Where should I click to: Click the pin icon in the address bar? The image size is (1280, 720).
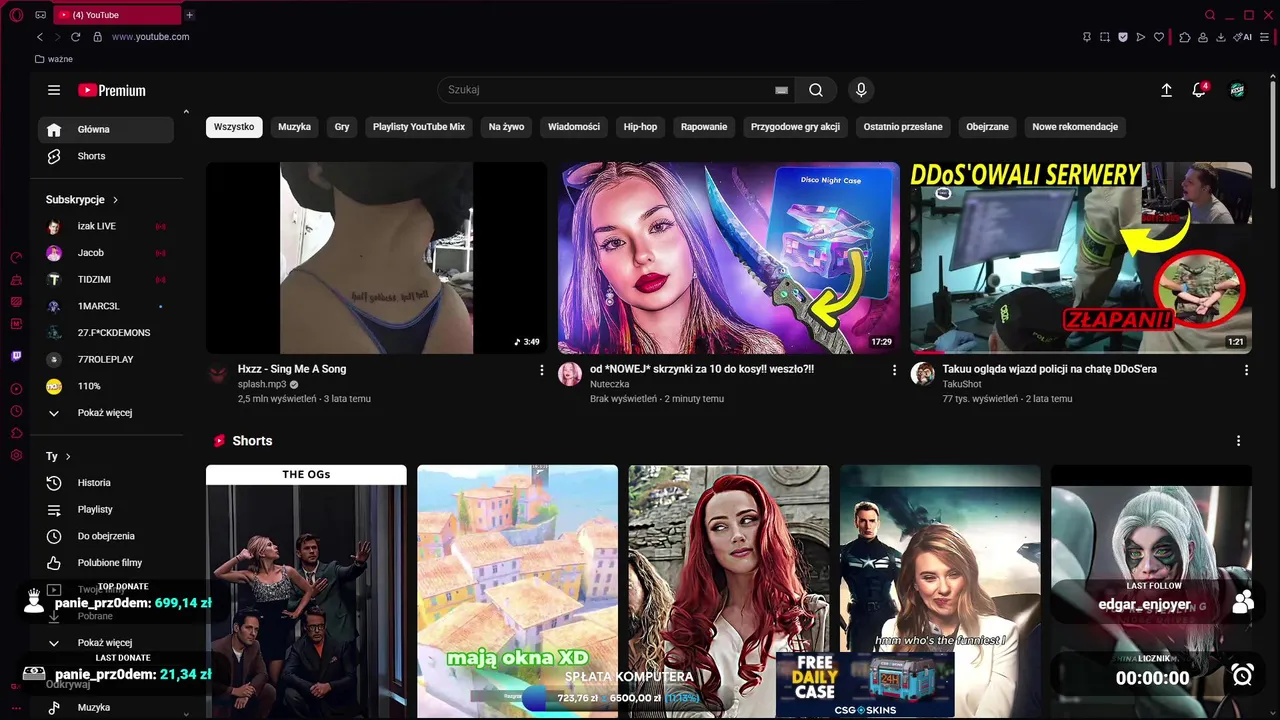pos(1087,37)
